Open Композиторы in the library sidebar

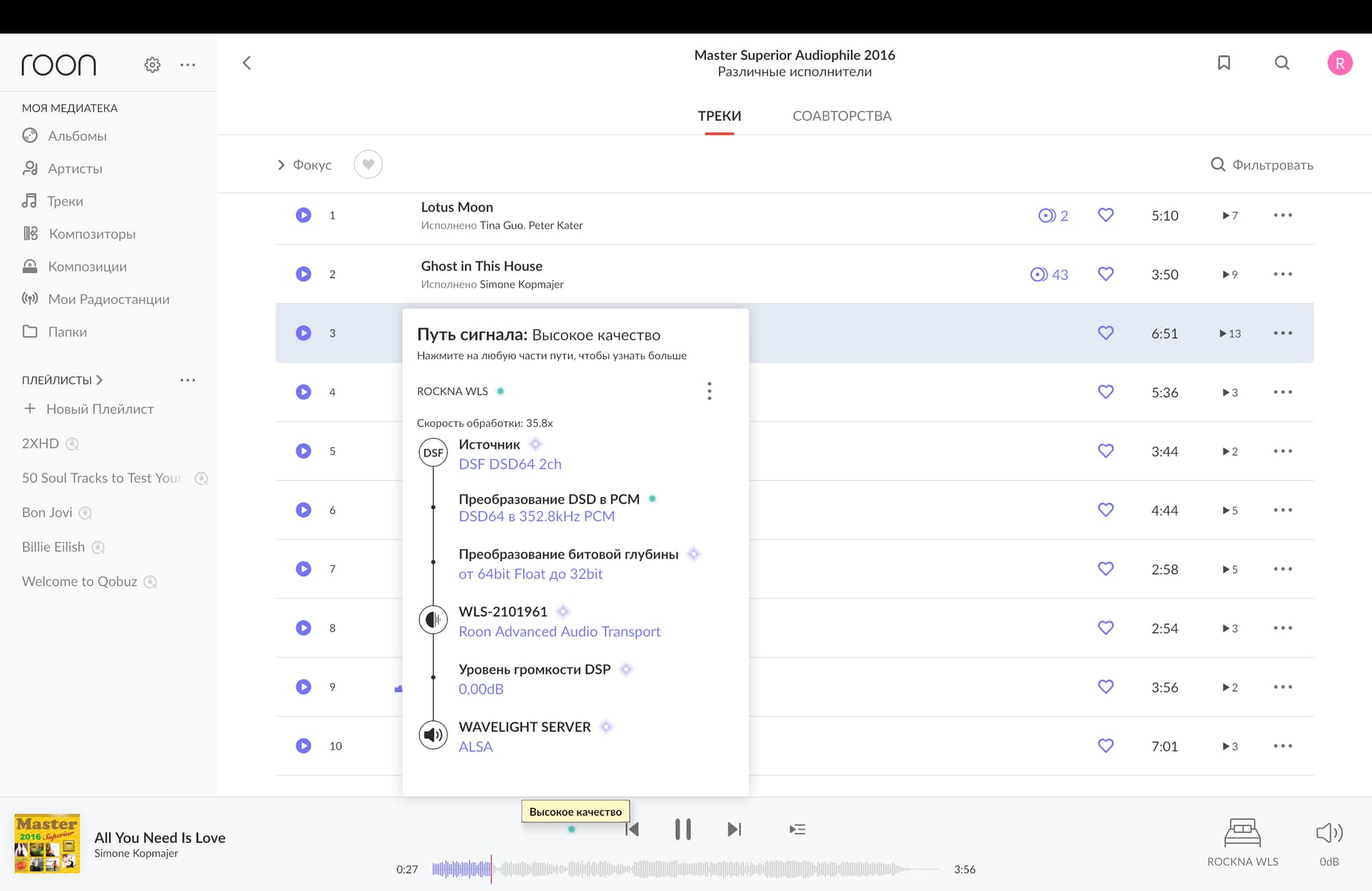(79, 234)
